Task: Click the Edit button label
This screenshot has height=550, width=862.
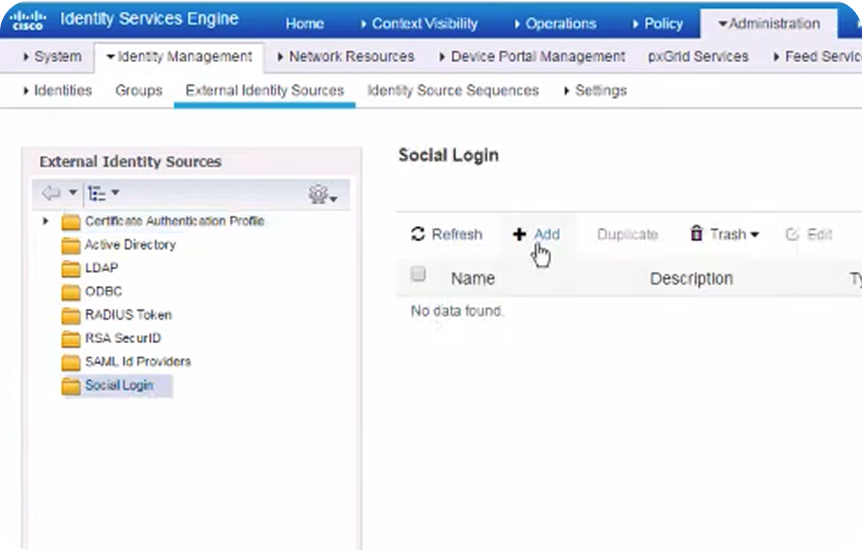Action: tap(820, 235)
